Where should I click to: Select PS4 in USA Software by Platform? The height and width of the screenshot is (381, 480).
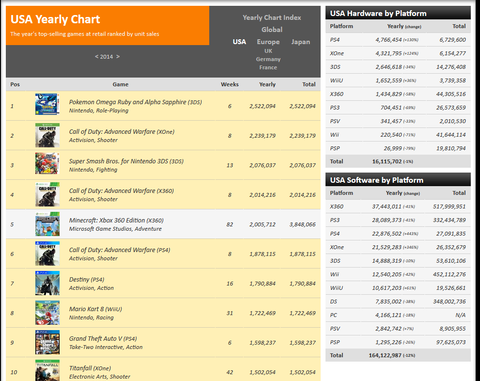click(x=335, y=234)
